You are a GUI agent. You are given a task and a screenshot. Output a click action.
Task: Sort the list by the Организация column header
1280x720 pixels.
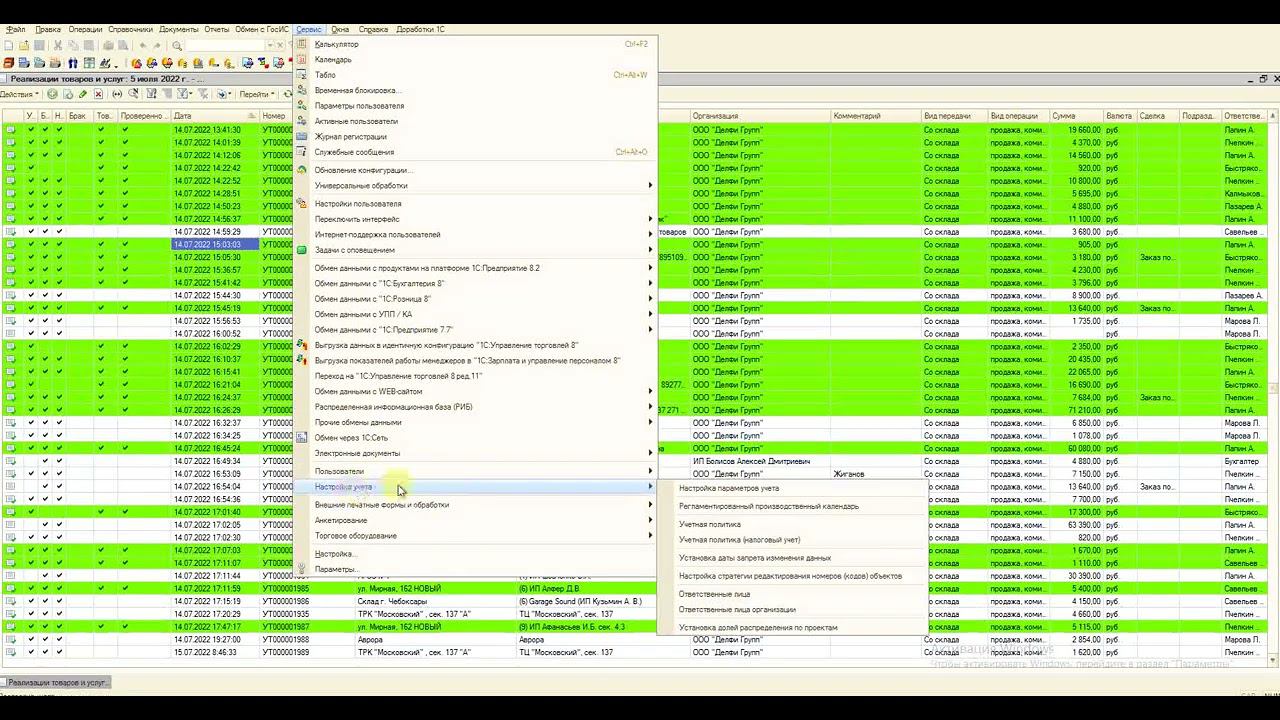coord(760,116)
